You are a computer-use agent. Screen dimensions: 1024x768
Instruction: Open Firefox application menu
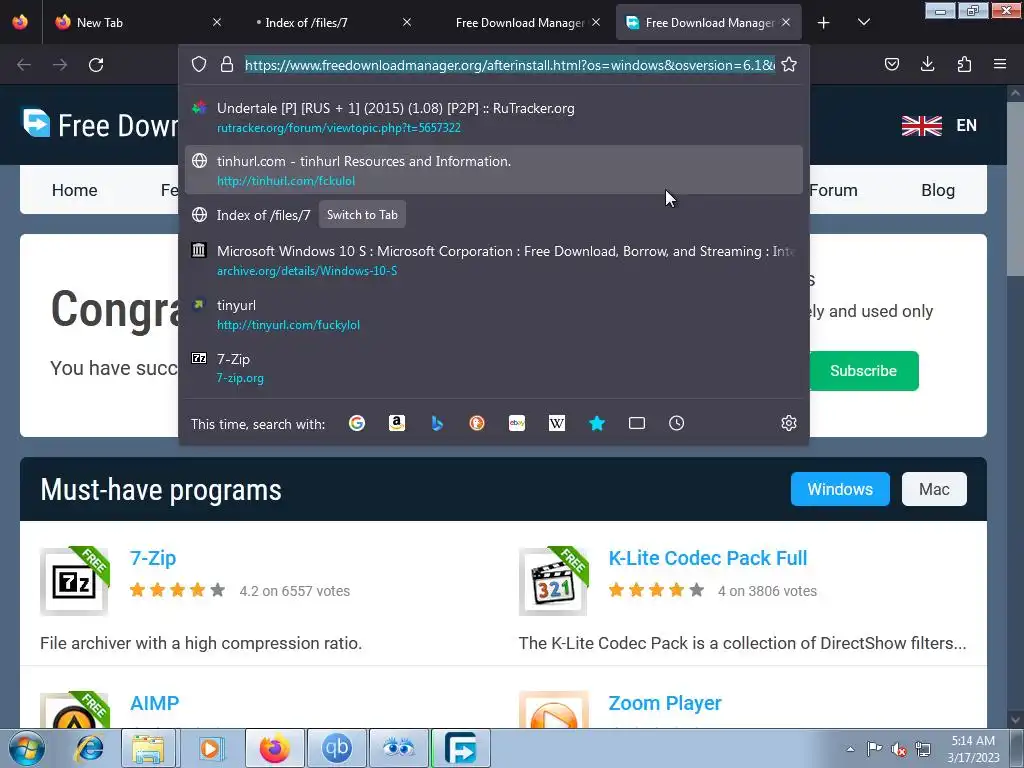click(x=1000, y=64)
